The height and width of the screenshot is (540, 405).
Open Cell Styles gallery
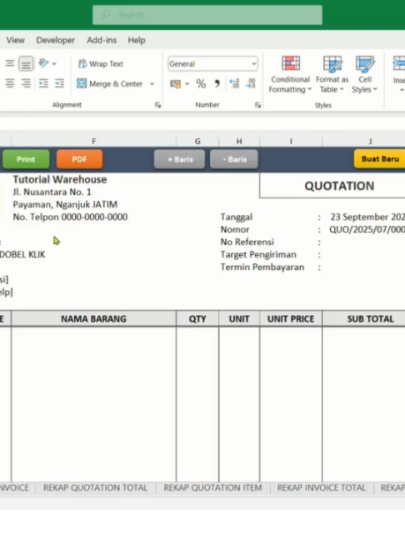pyautogui.click(x=365, y=75)
